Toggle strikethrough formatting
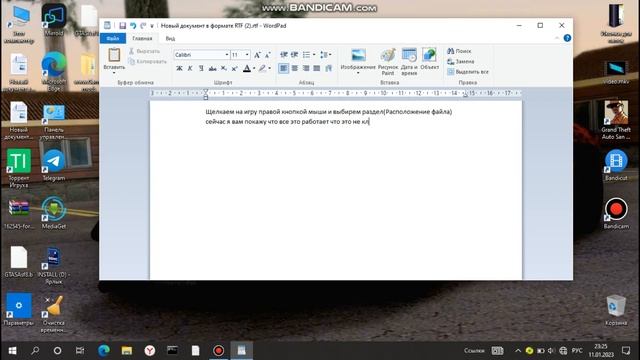This screenshot has height=360, width=640. coord(212,68)
